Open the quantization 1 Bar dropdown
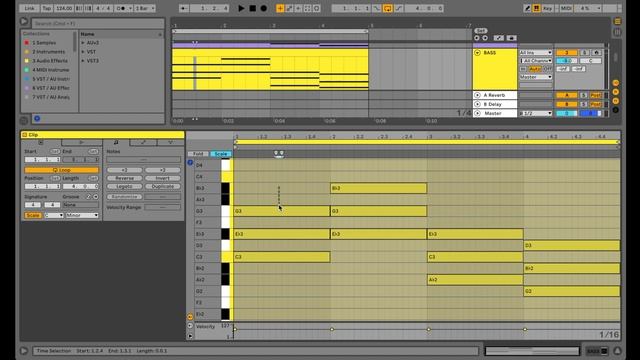640x360 pixels. pyautogui.click(x=145, y=8)
